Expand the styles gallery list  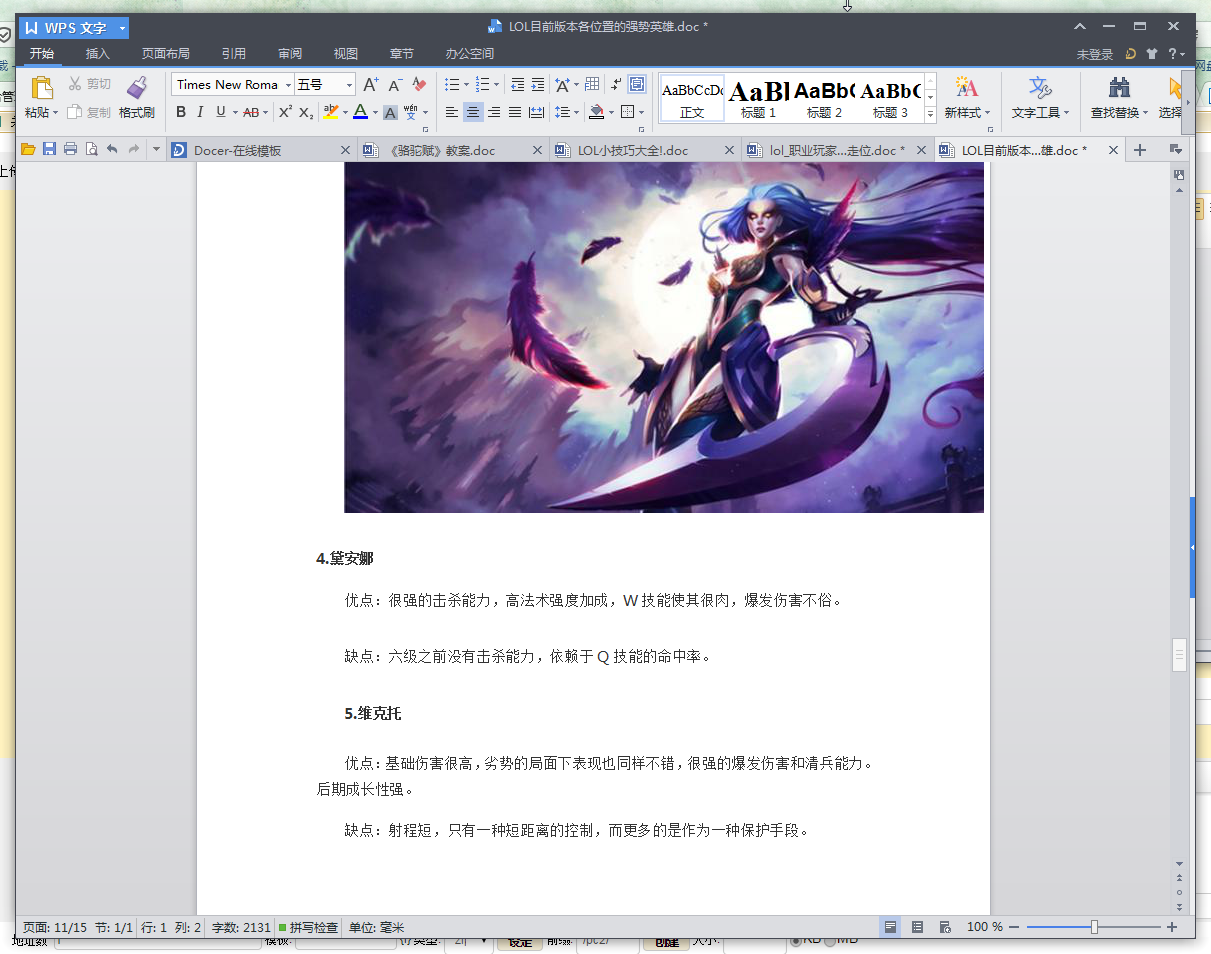(x=930, y=114)
